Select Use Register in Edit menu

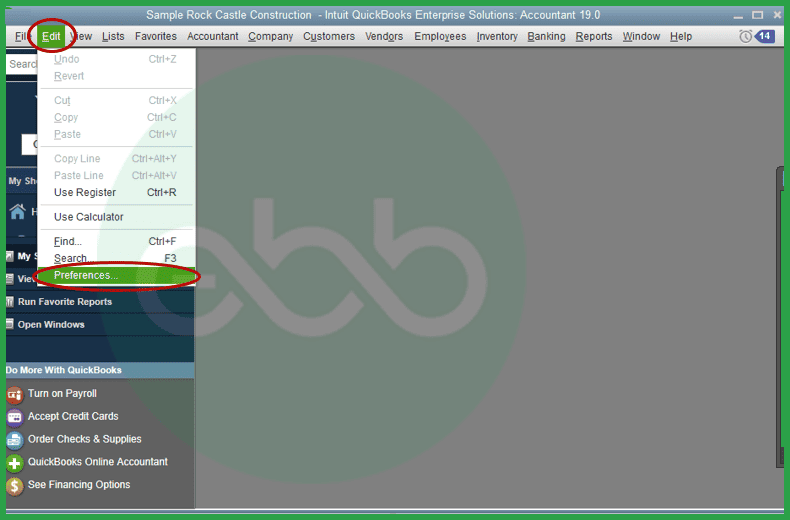(x=116, y=192)
